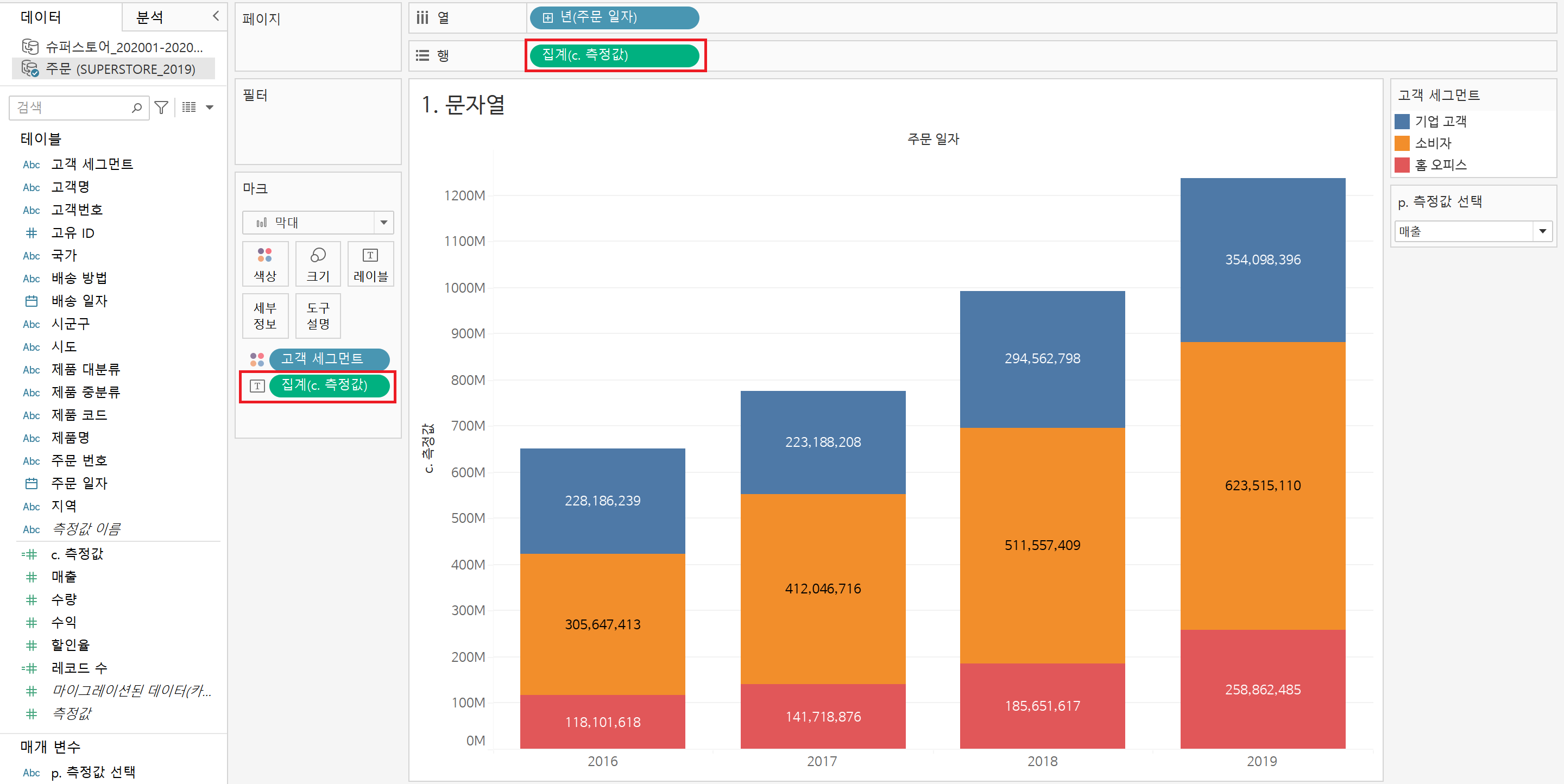Click the calendar icon next to 주문 일자
1564x784 pixels.
click(31, 483)
